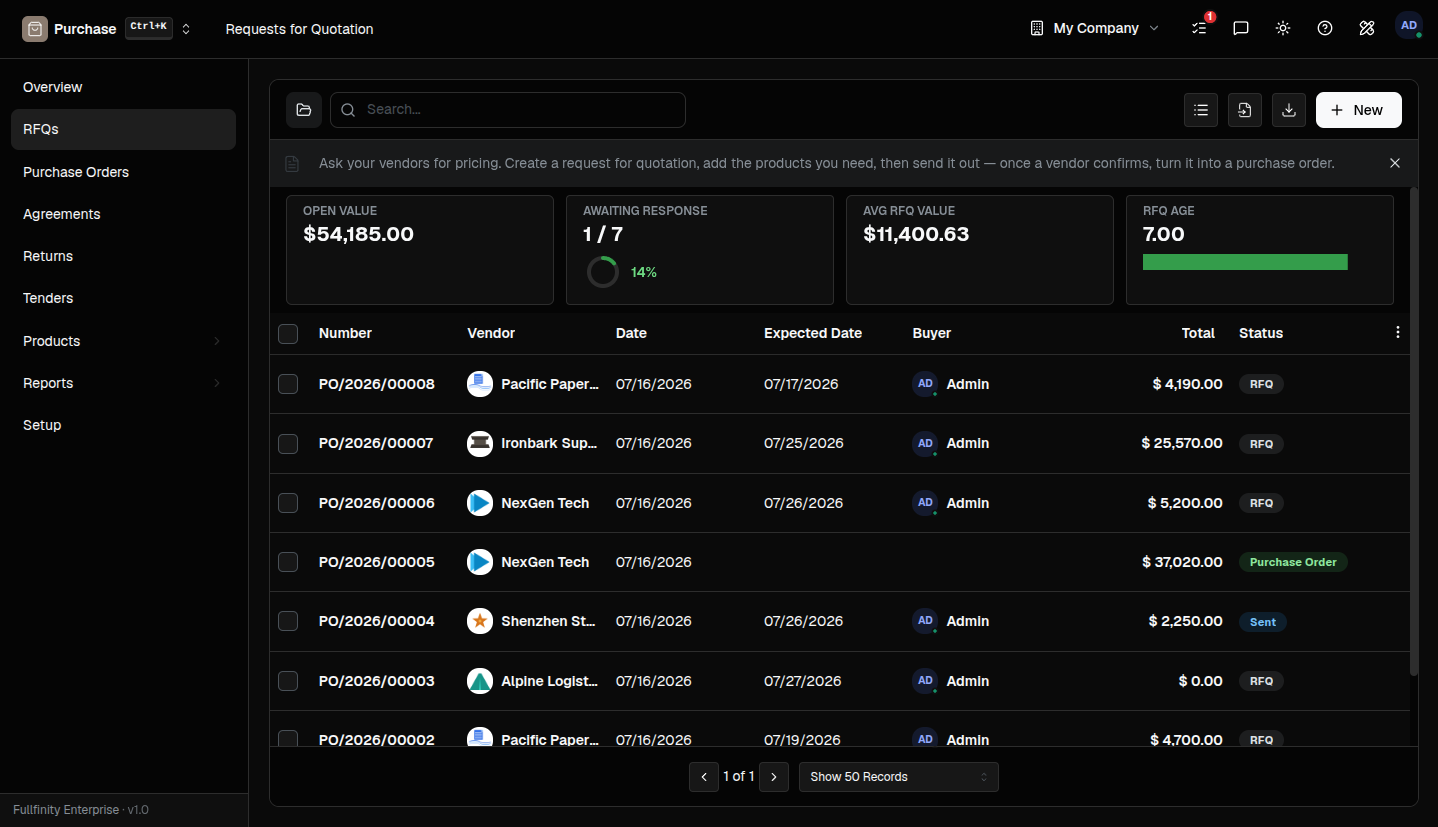Sort by the Number column header
Image resolution: width=1438 pixels, height=827 pixels.
345,333
